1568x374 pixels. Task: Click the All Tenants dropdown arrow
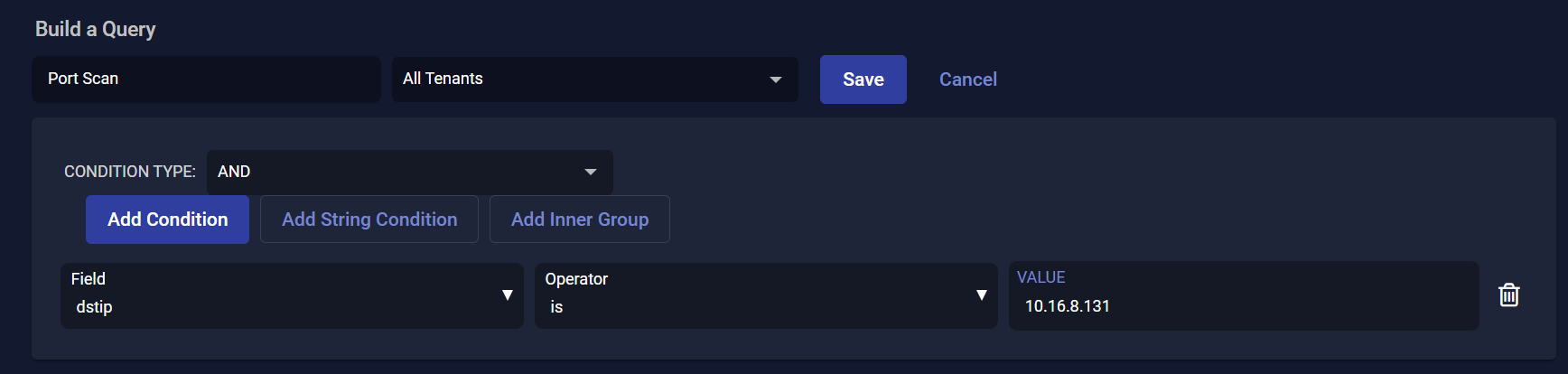click(775, 79)
